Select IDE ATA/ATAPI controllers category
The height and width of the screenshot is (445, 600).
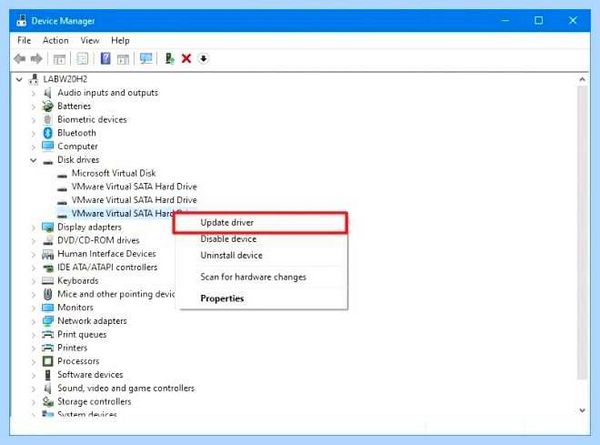(107, 267)
